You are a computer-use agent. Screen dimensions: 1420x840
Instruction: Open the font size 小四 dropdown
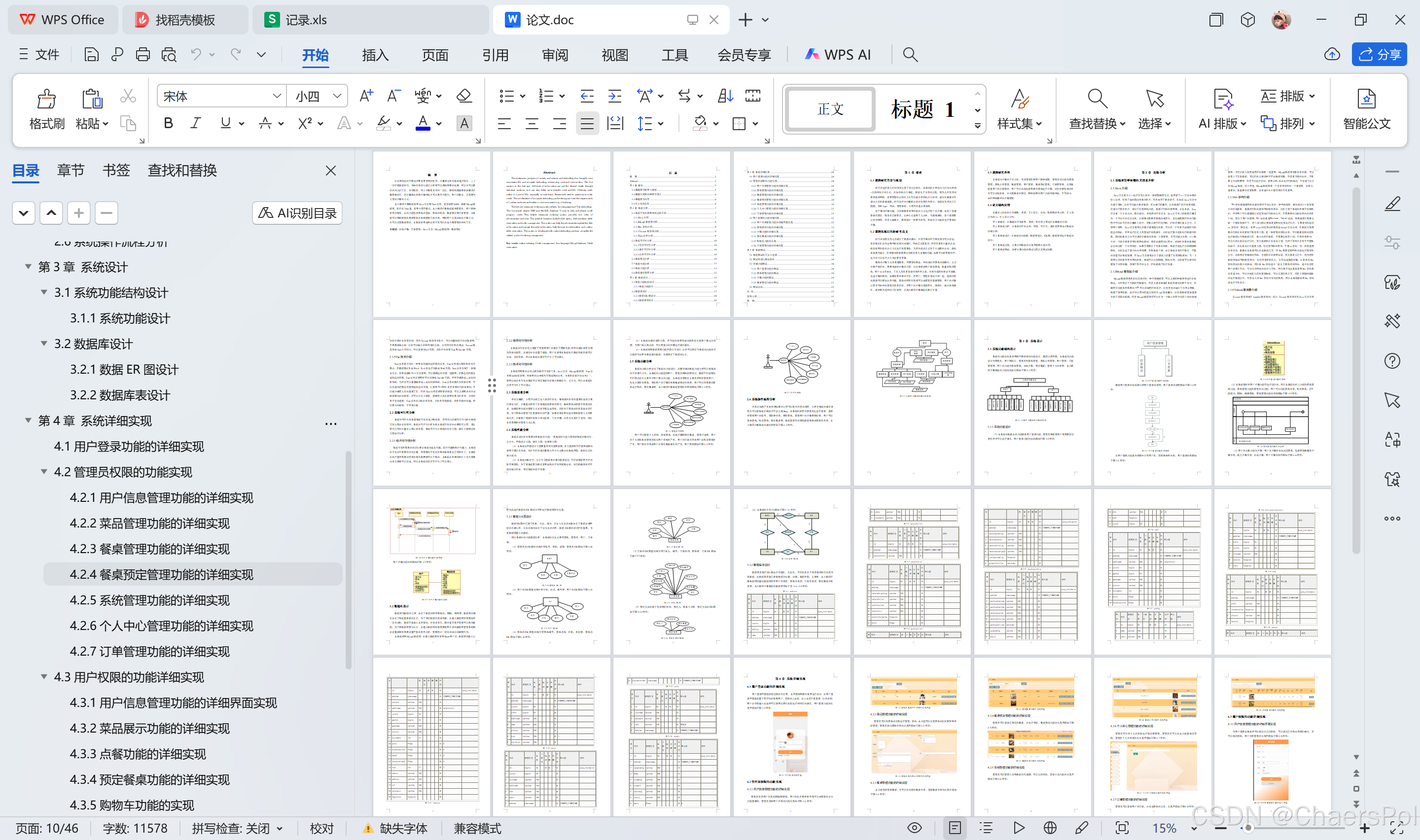click(x=337, y=96)
